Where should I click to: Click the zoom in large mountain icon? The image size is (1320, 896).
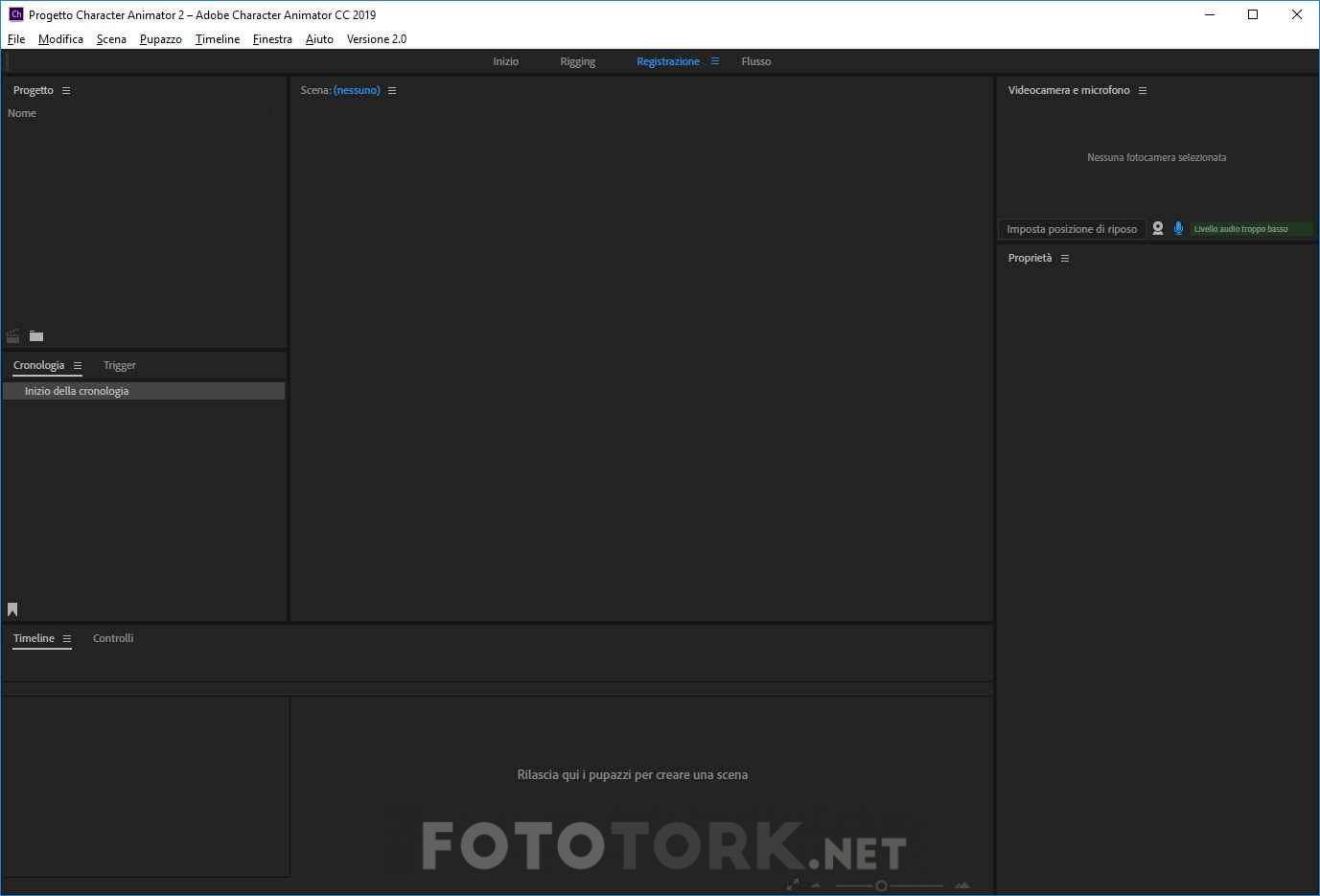962,885
